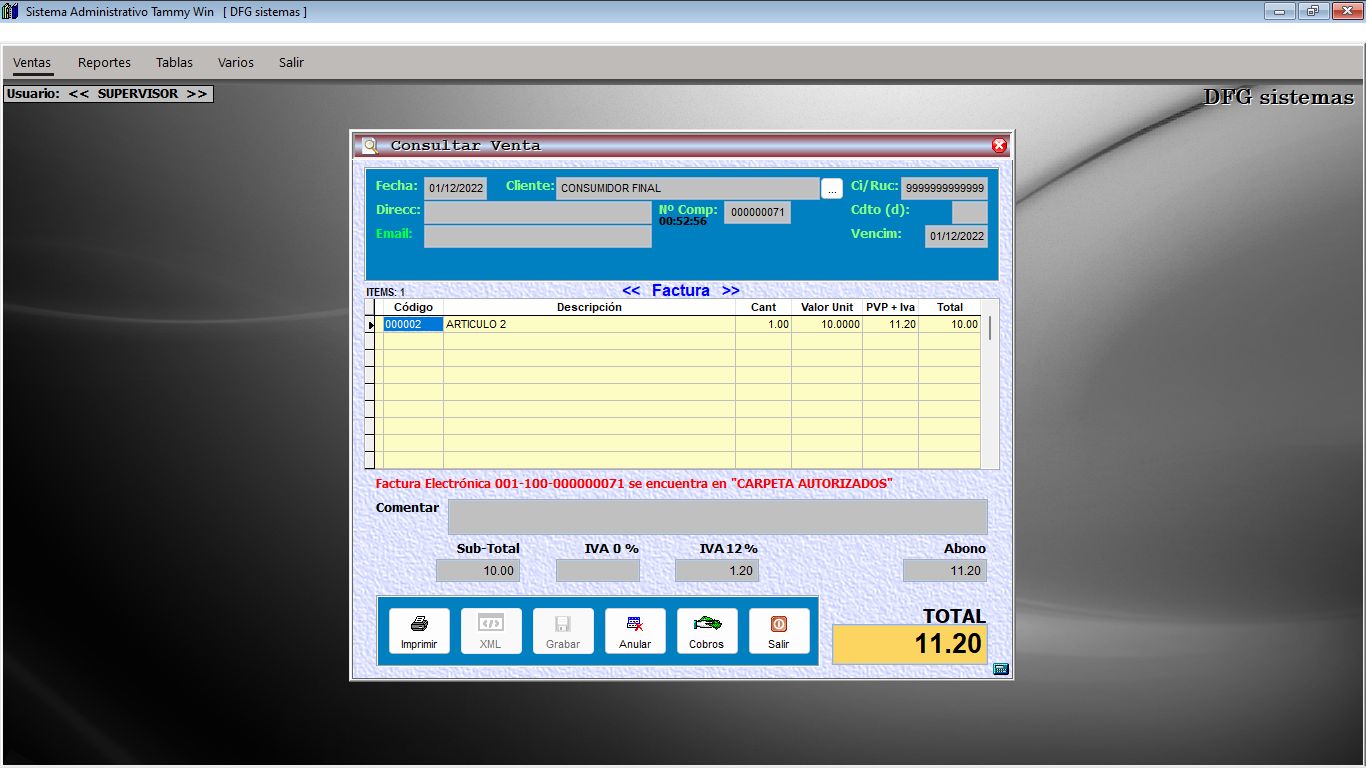Click the Nº Comp number field
The width and height of the screenshot is (1366, 768).
(757, 212)
